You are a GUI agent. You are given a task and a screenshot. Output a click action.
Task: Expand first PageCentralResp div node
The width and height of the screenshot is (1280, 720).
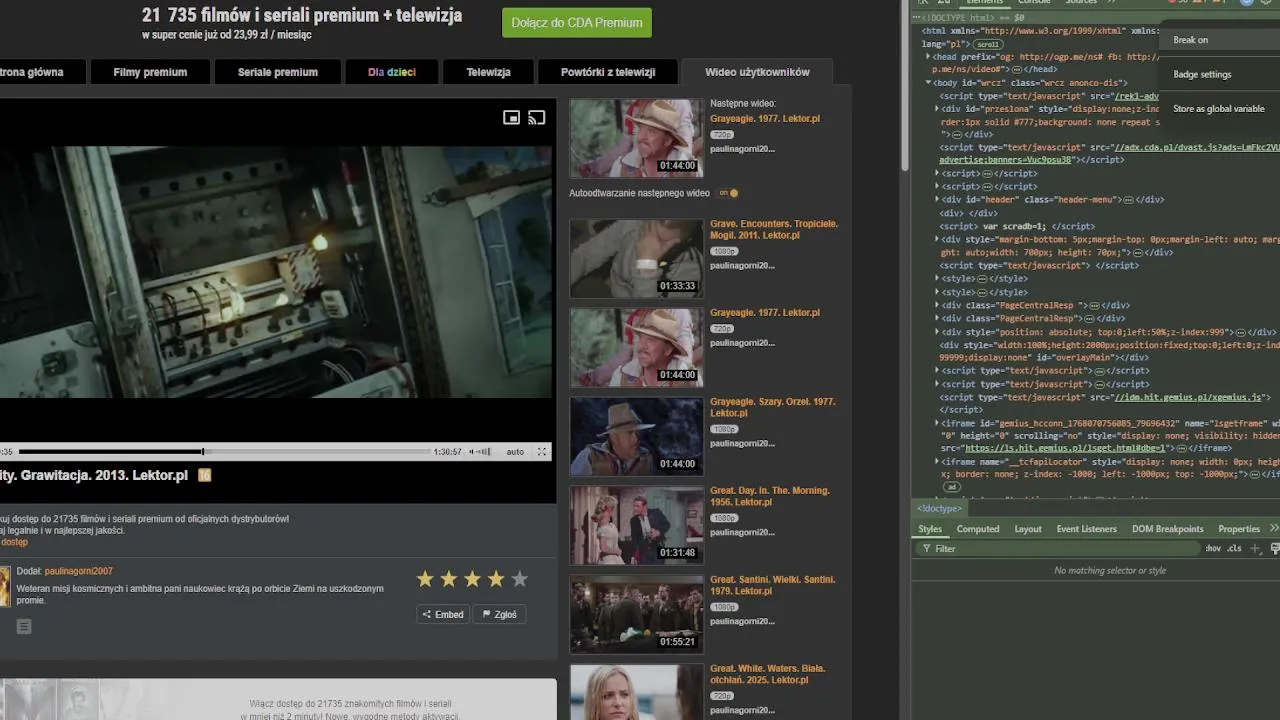tap(937, 305)
